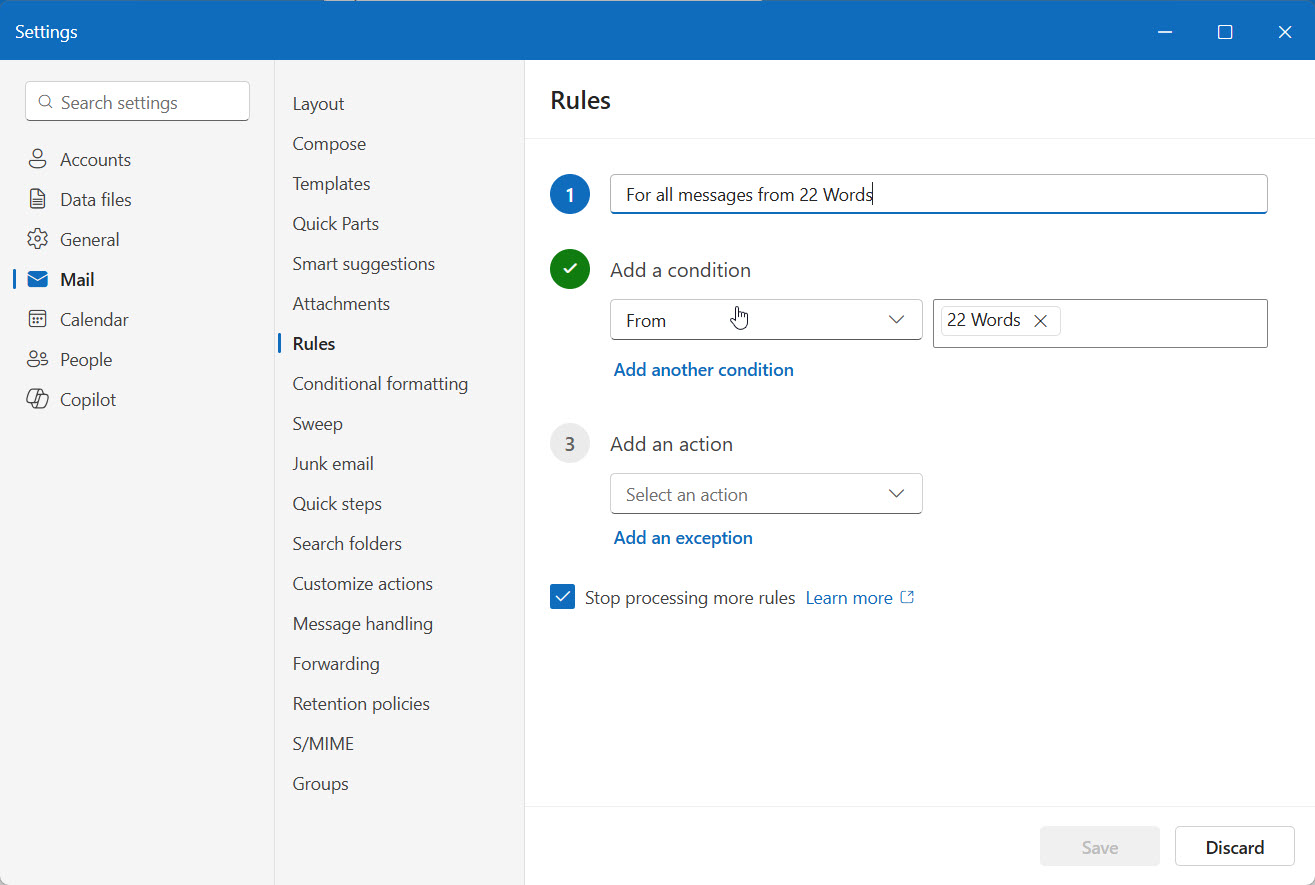Click the external link icon beside Learn more
This screenshot has width=1315, height=885.
pos(908,597)
